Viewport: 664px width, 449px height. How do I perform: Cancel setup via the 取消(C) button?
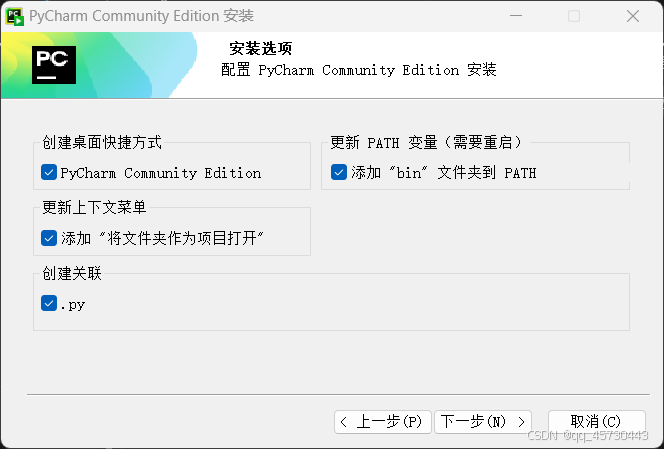597,421
